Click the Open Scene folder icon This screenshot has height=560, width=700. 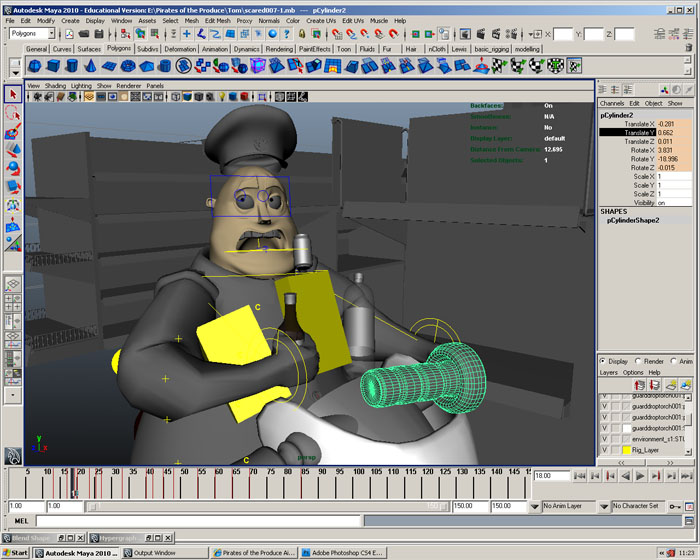84,34
